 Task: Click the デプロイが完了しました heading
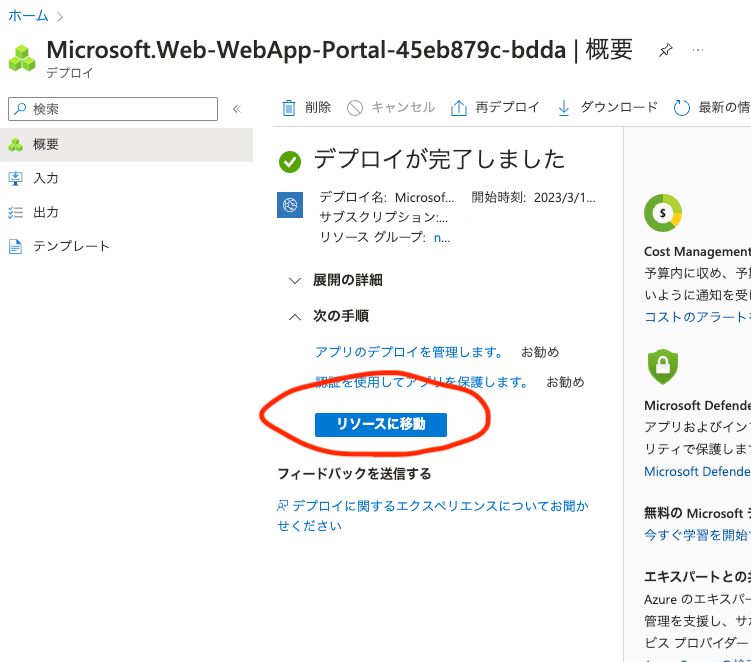439,160
